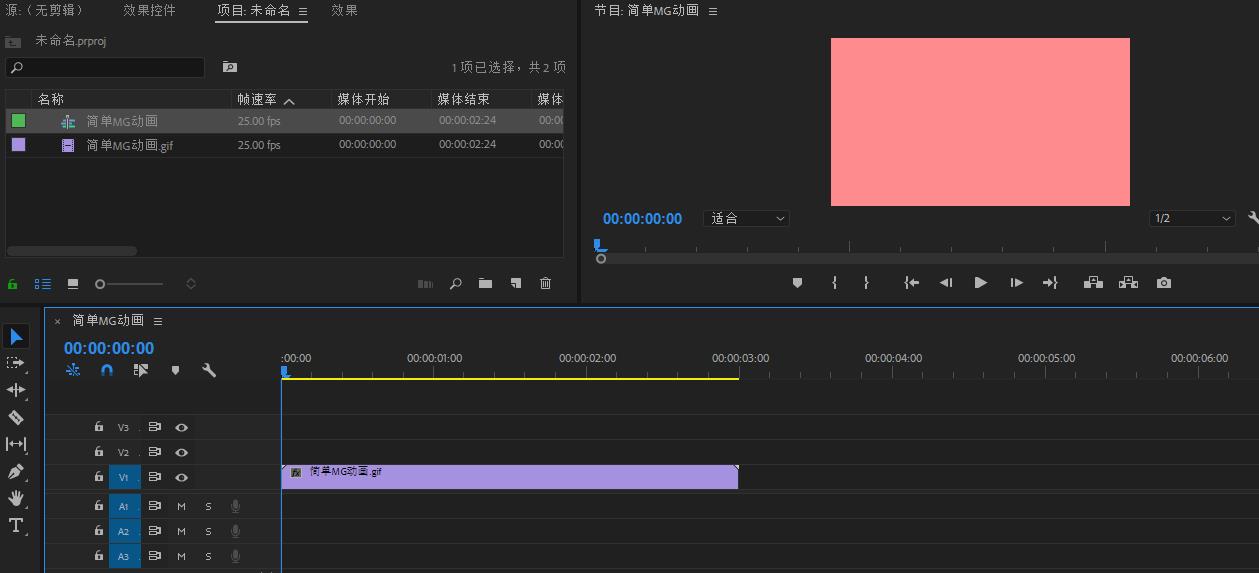Mute audio track A3
The image size is (1259, 573).
coord(181,556)
